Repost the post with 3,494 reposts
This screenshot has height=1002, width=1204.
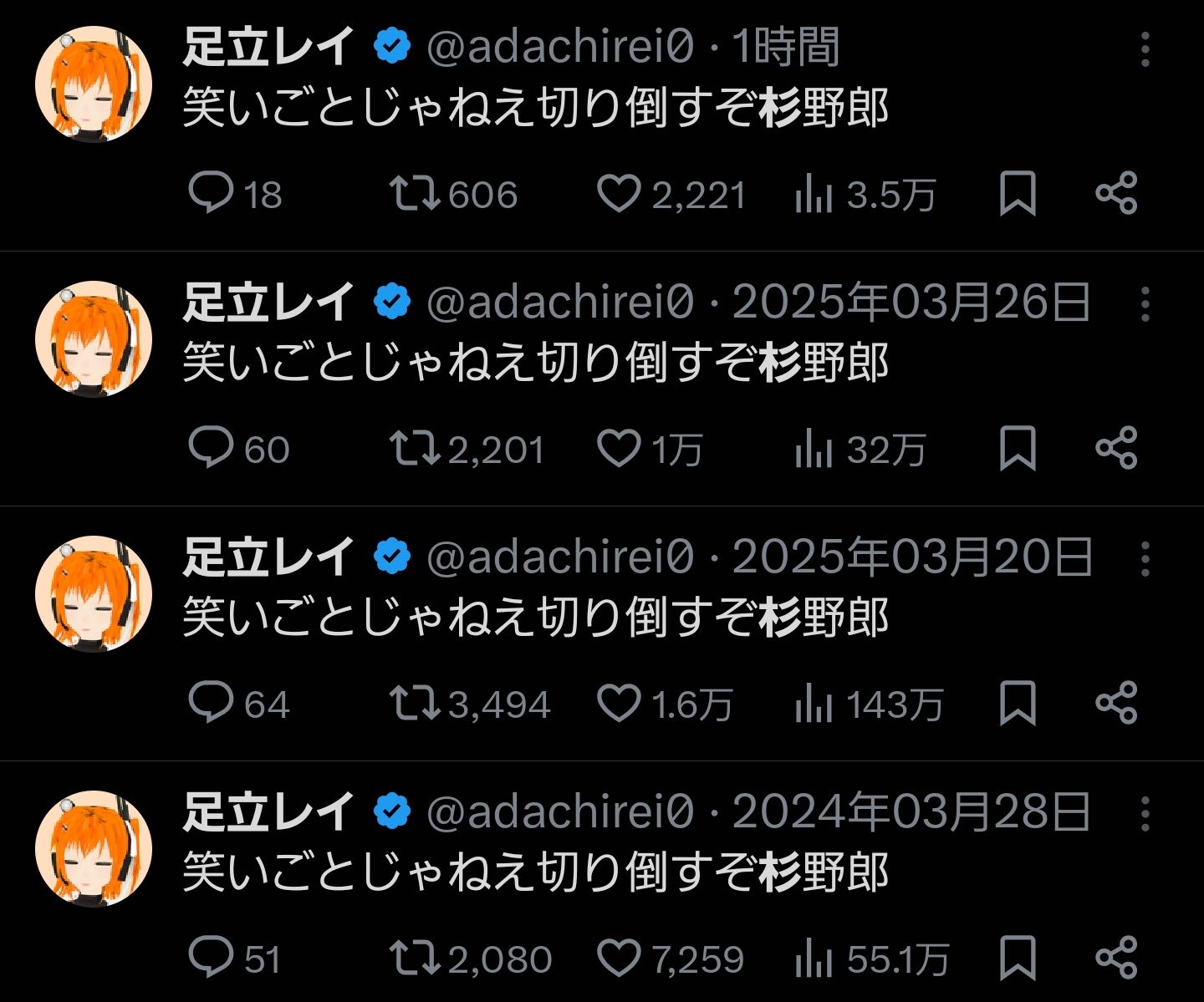coord(415,703)
